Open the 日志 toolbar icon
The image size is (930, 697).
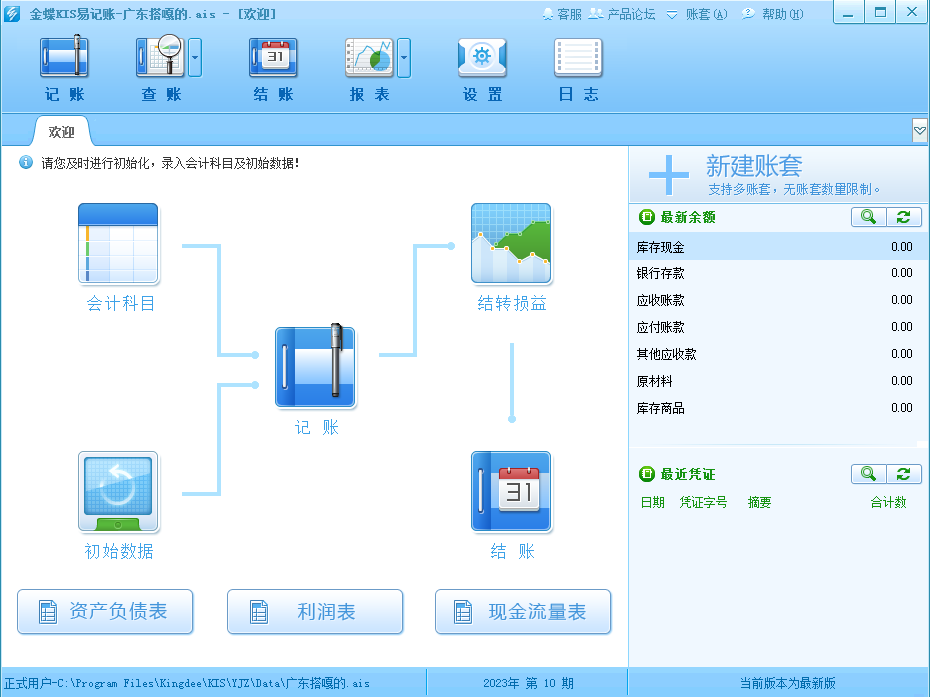click(x=578, y=57)
